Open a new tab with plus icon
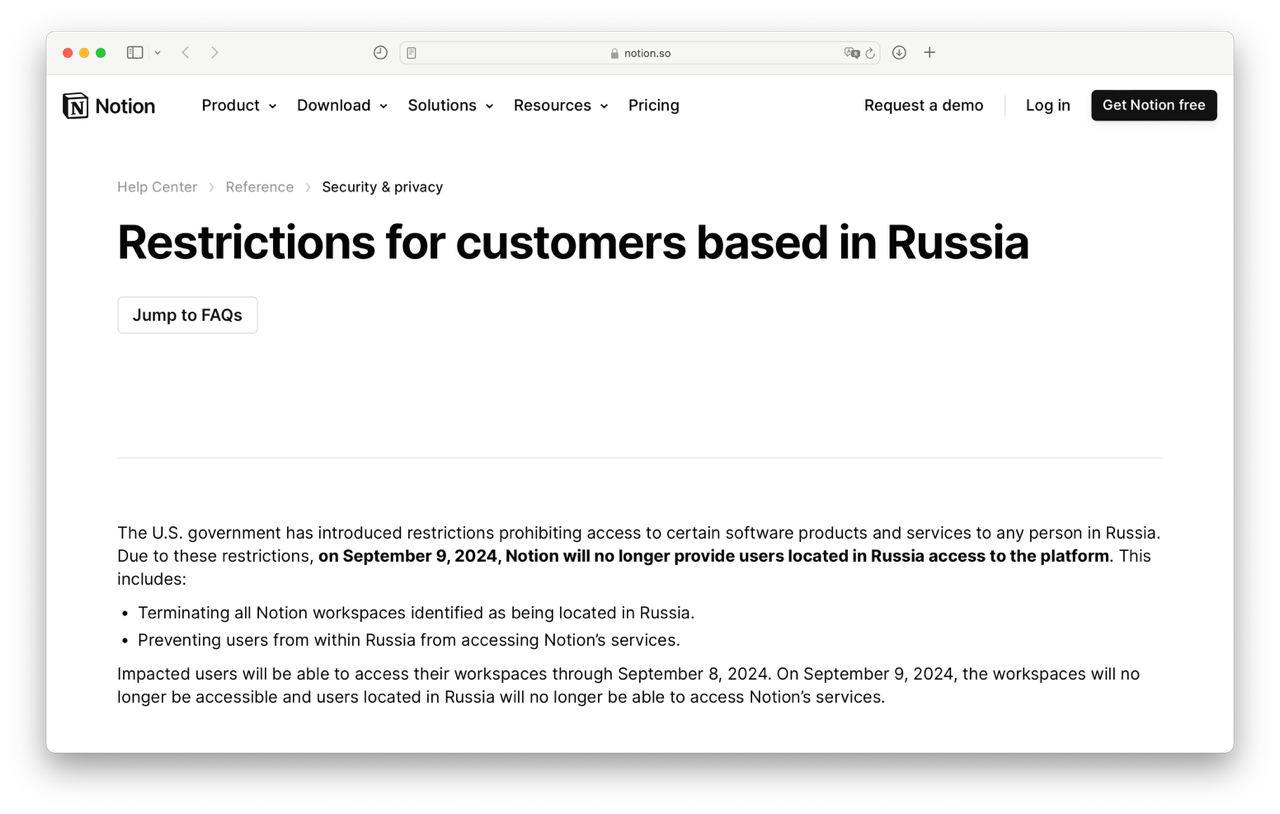This screenshot has width=1280, height=814. pyautogui.click(x=929, y=52)
